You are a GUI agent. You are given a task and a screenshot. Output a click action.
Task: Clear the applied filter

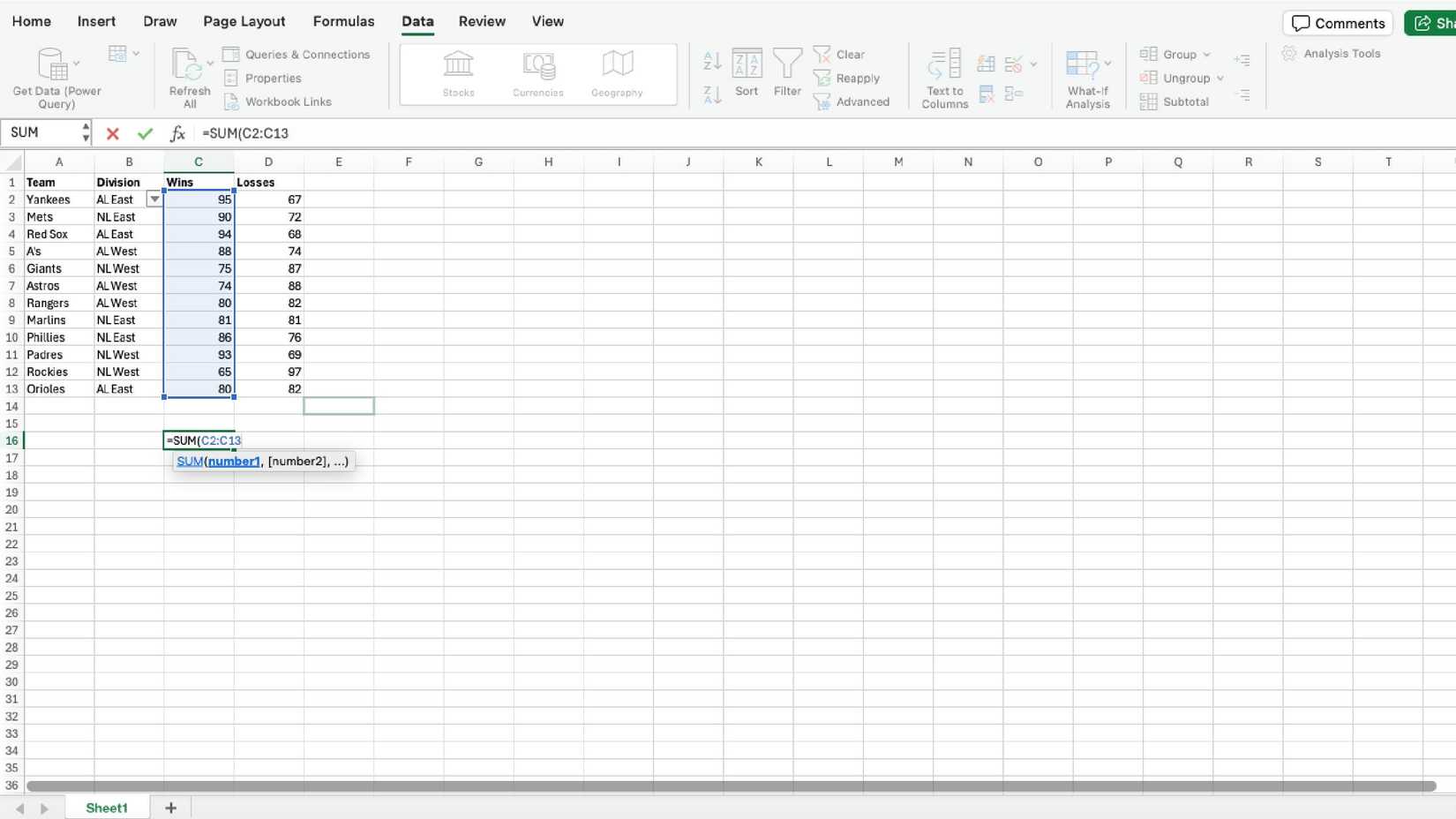839,54
